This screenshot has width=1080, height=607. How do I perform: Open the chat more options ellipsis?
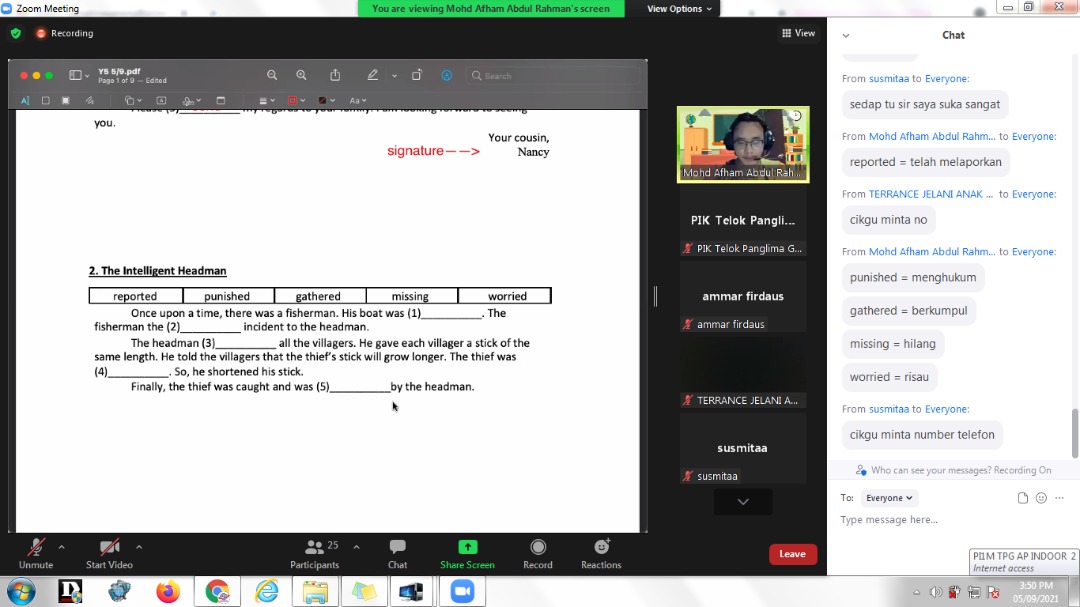[1059, 497]
